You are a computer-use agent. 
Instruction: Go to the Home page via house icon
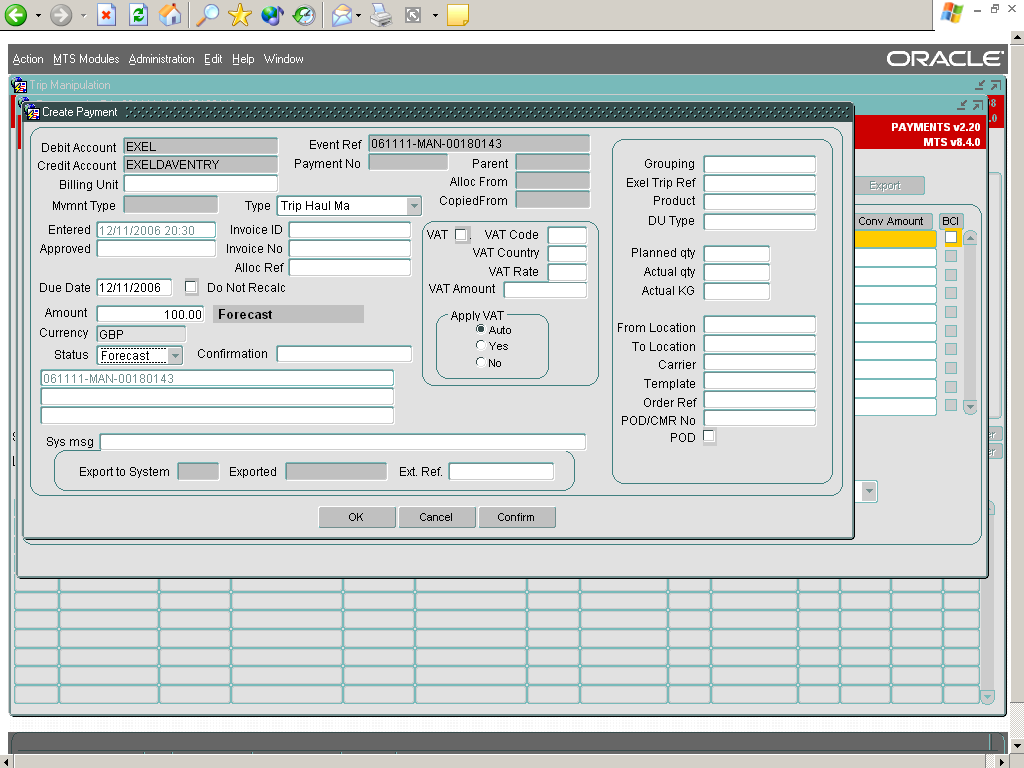click(170, 15)
